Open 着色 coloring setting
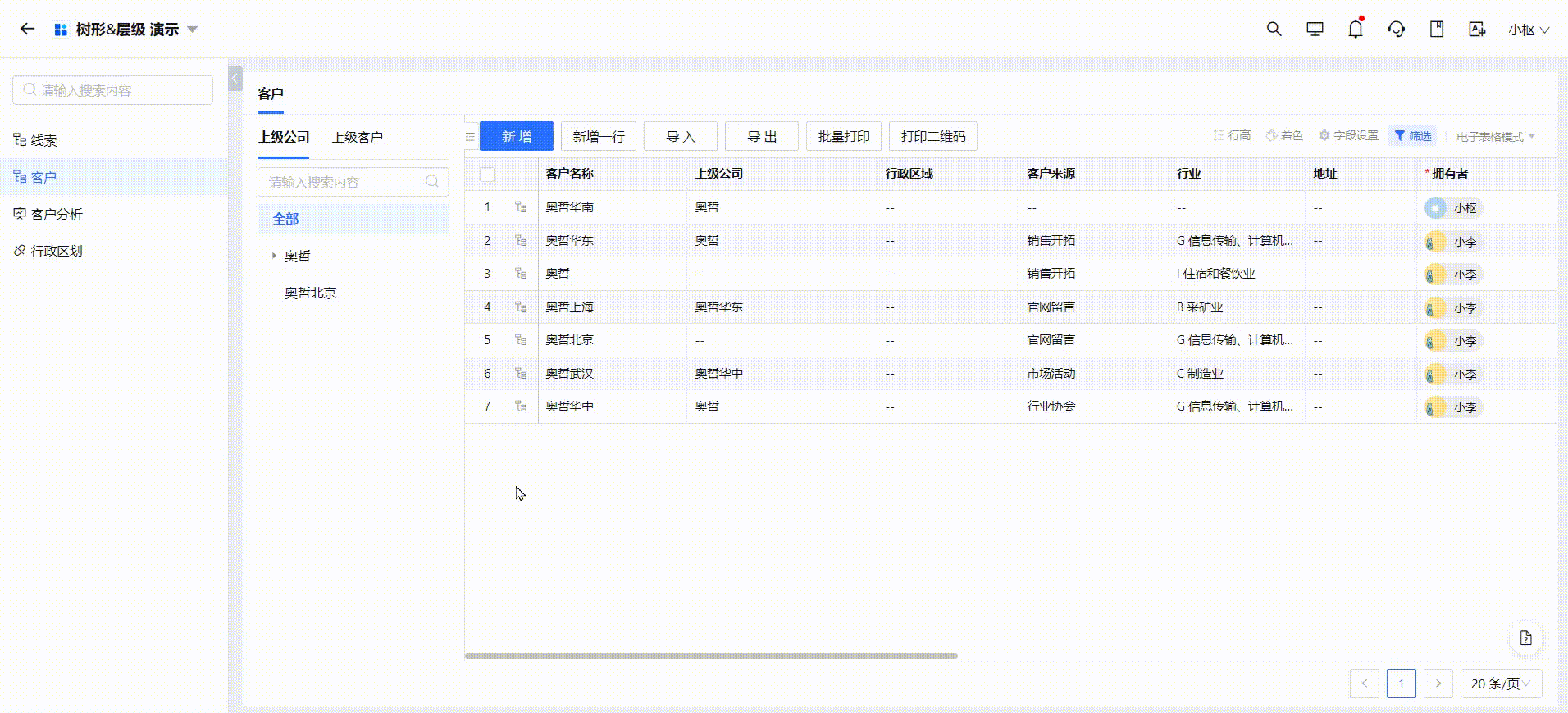1568x713 pixels. [1284, 136]
